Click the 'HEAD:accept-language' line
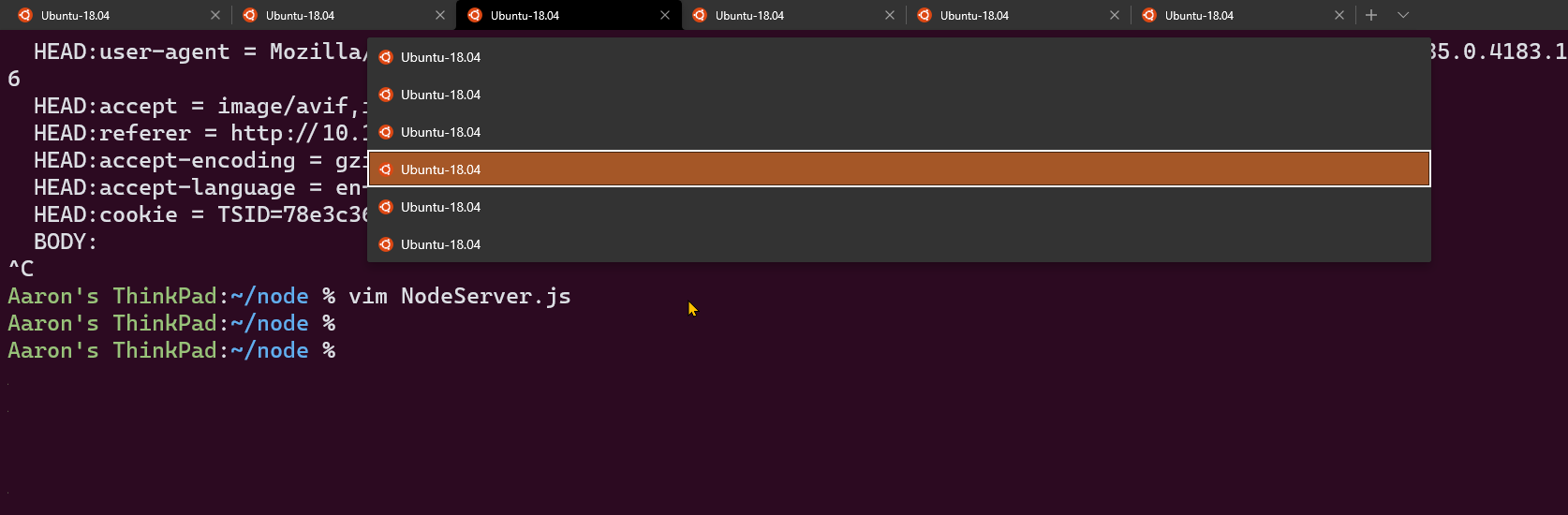Screen dimensions: 1568x515 coord(199,188)
